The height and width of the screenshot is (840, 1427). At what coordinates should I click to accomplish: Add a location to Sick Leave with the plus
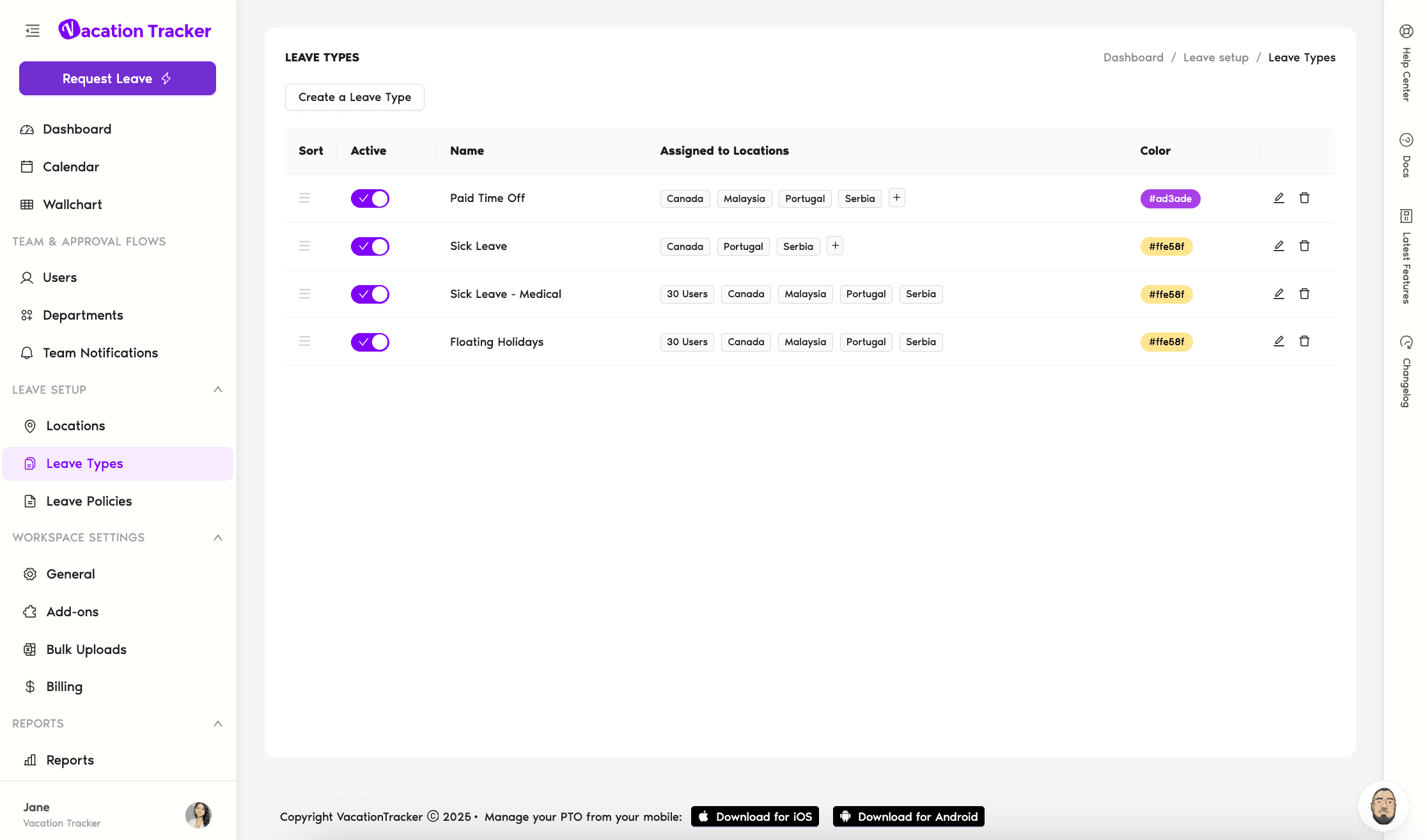point(835,245)
